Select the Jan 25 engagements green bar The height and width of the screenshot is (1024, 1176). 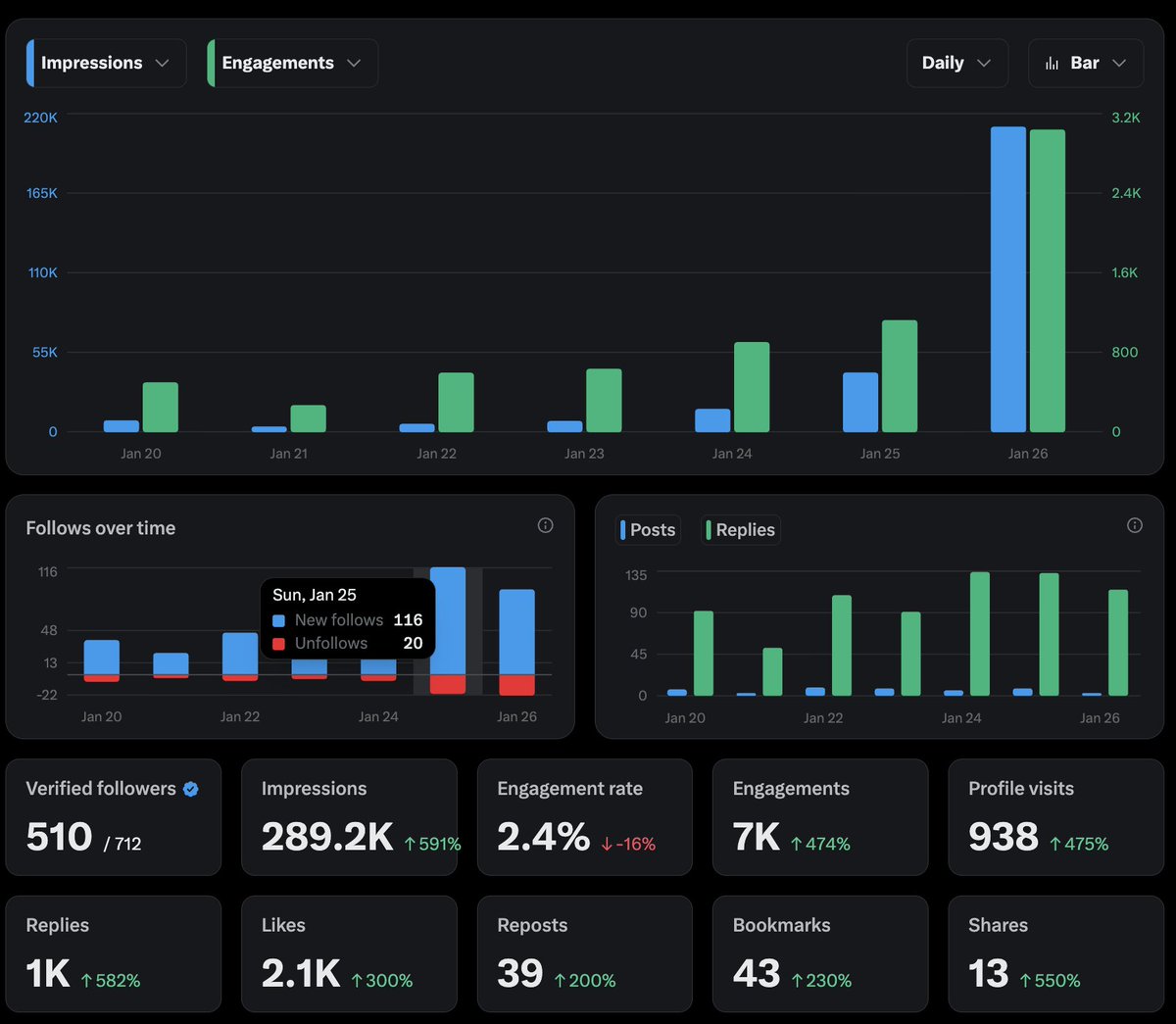click(x=900, y=376)
